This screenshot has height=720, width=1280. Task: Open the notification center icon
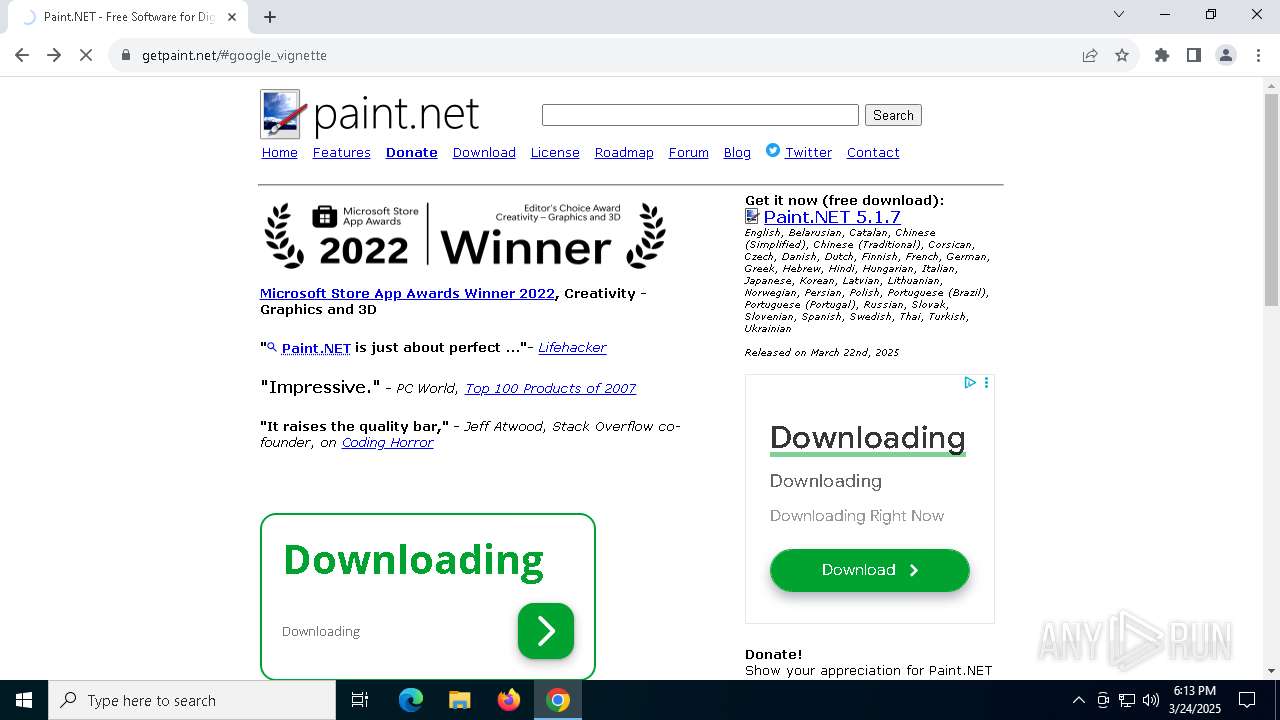[1247, 700]
